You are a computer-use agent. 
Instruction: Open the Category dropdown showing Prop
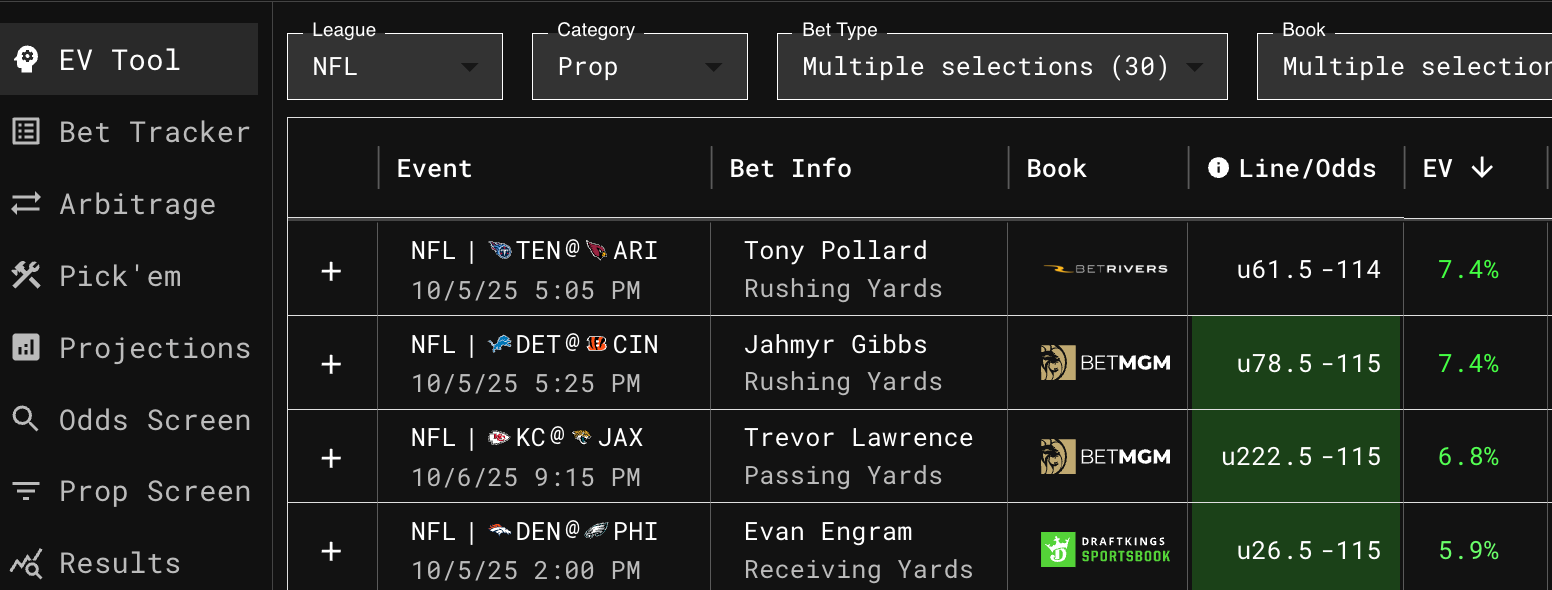click(x=639, y=66)
